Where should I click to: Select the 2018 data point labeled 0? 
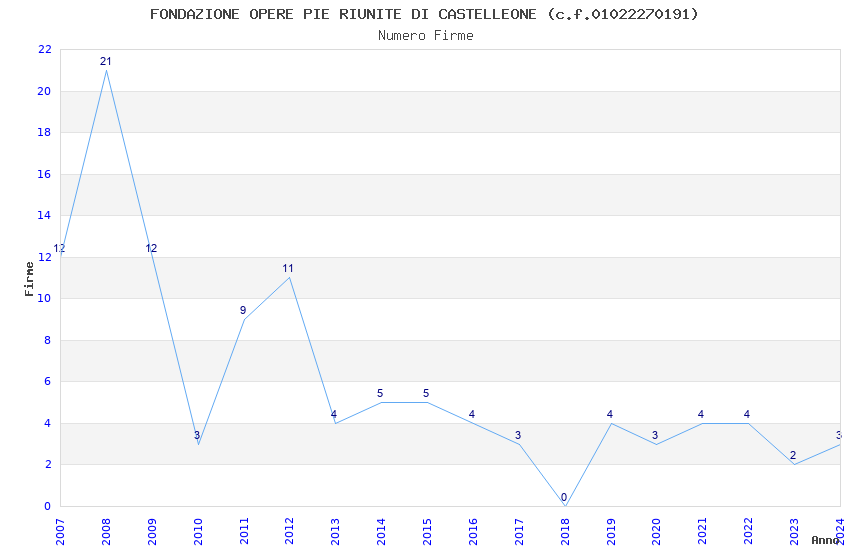point(565,506)
